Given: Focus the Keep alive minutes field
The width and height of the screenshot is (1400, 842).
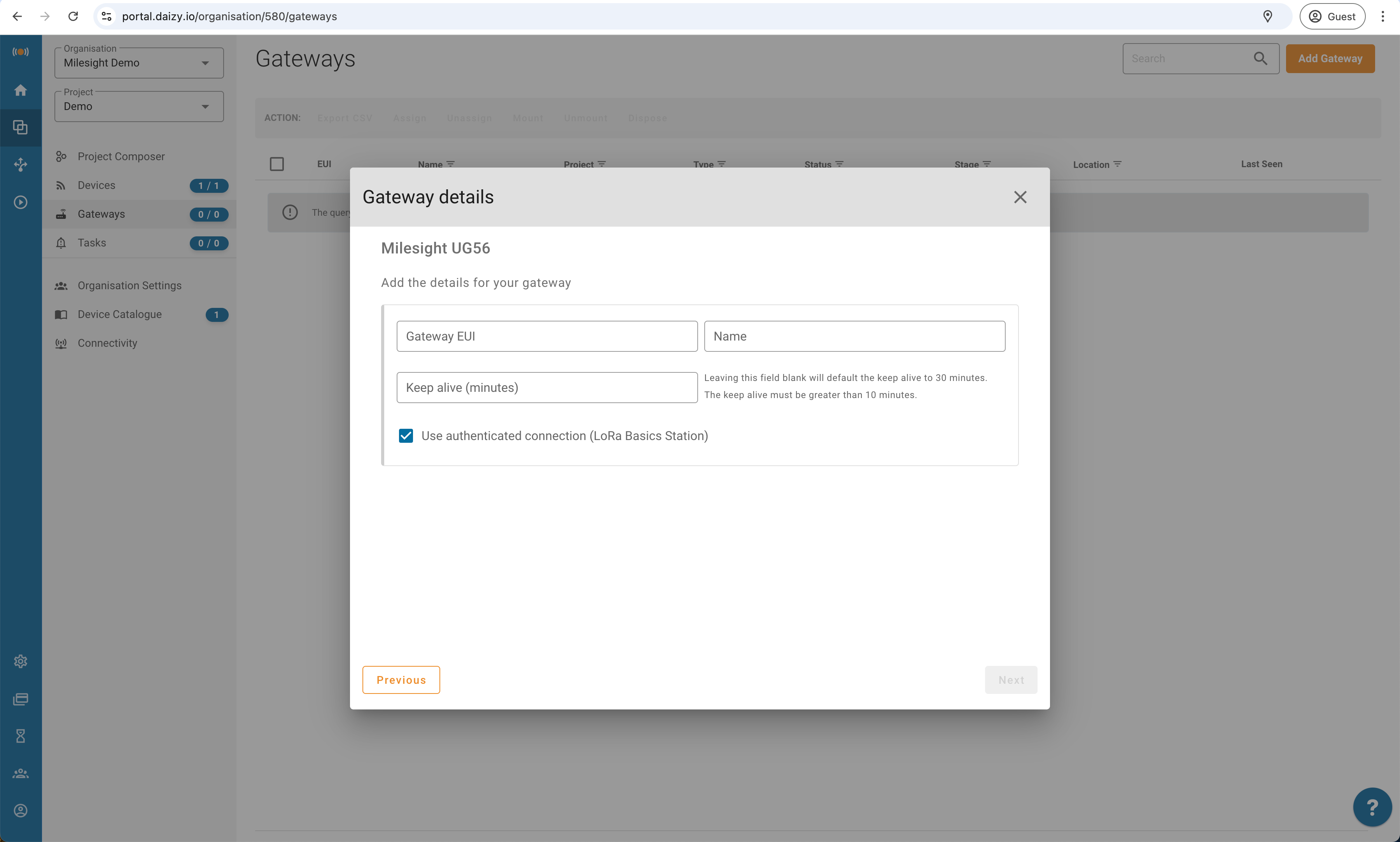Looking at the screenshot, I should 546,388.
